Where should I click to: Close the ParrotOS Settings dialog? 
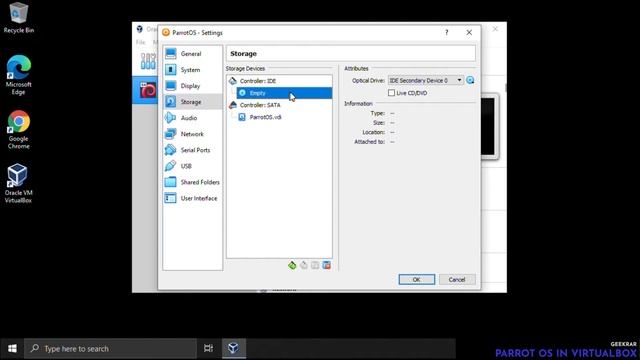point(469,33)
